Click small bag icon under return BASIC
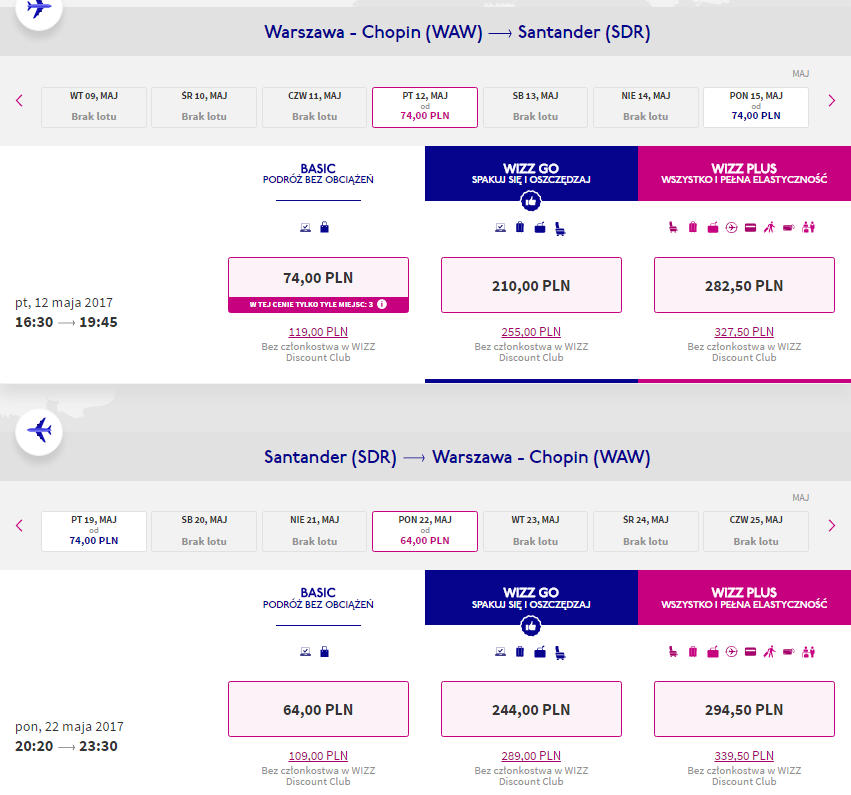This screenshot has width=851, height=795. (325, 652)
